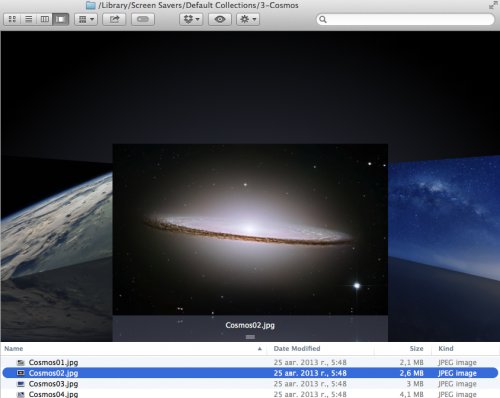The width and height of the screenshot is (500, 398).
Task: Grab the Cover Flow resize handle
Action: pyautogui.click(x=250, y=337)
